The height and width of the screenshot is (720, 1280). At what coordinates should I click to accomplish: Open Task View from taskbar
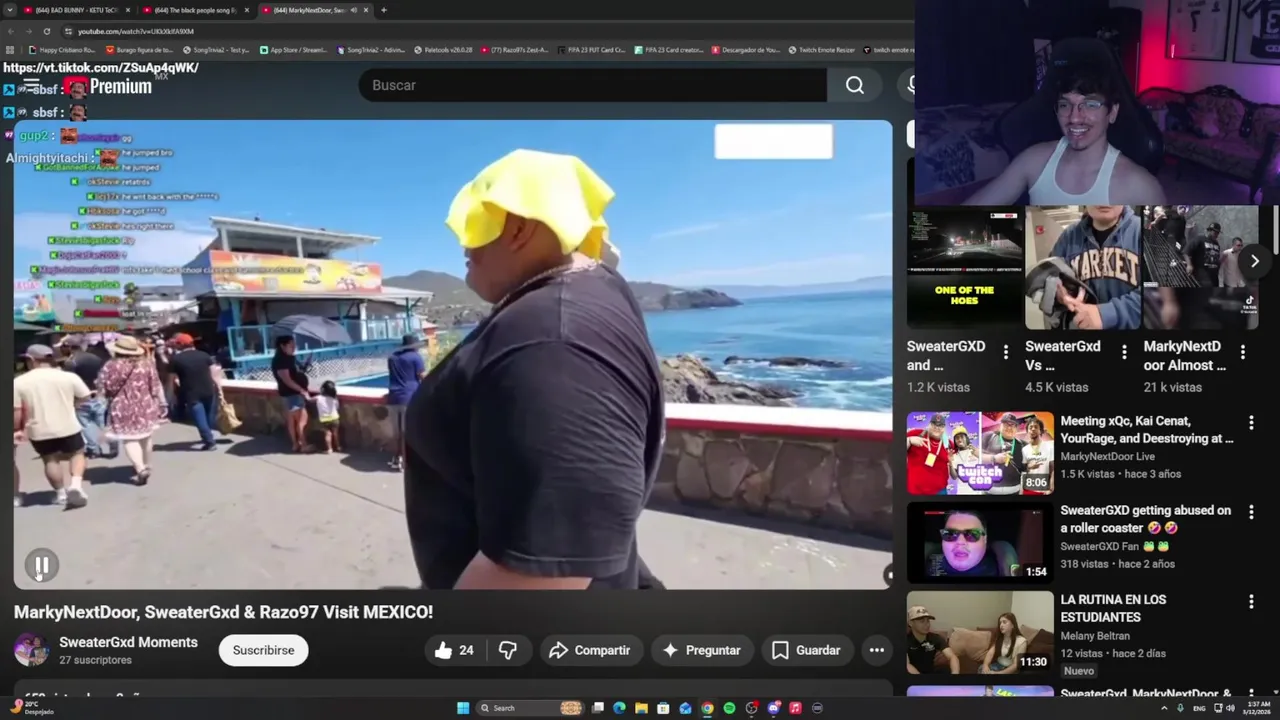pyautogui.click(x=597, y=708)
